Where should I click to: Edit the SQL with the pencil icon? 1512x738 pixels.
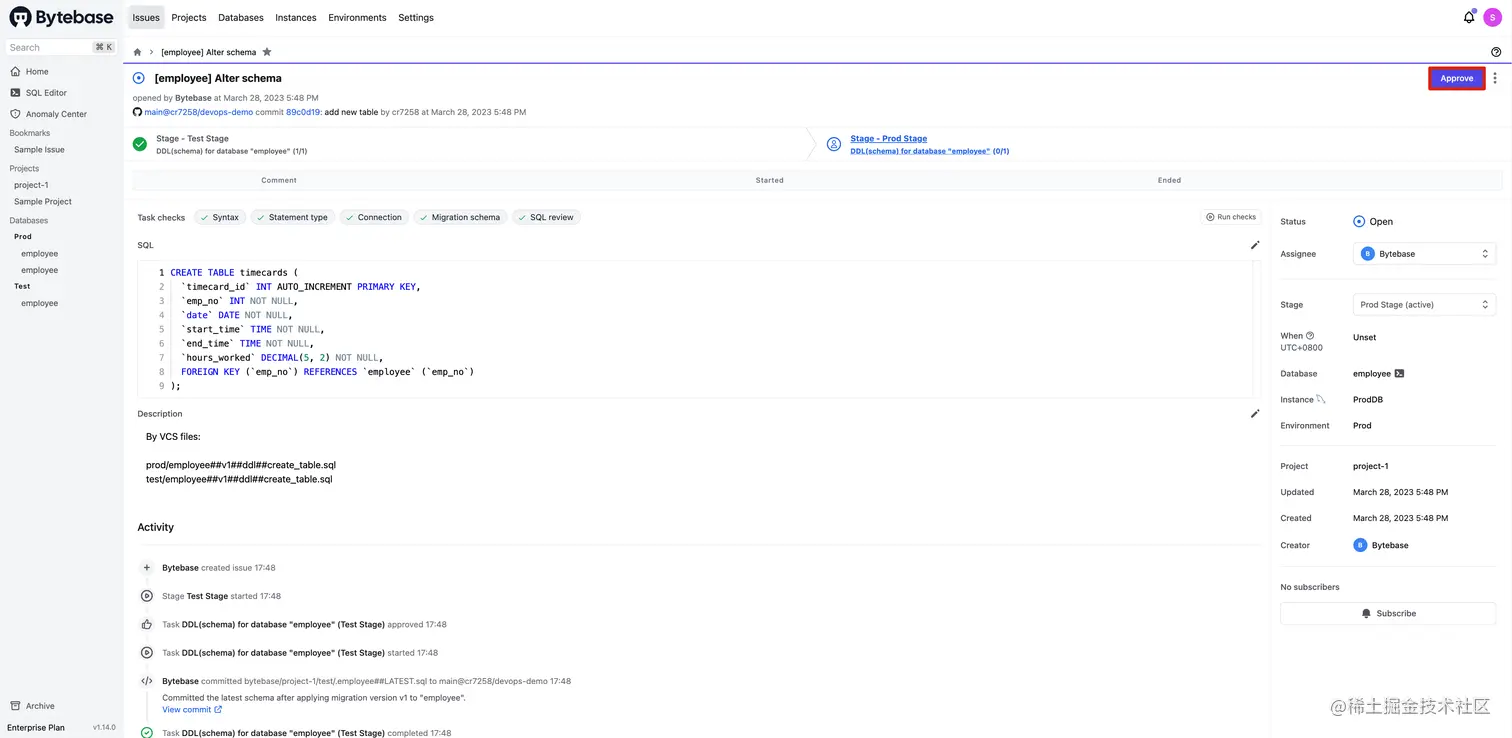pos(1255,244)
